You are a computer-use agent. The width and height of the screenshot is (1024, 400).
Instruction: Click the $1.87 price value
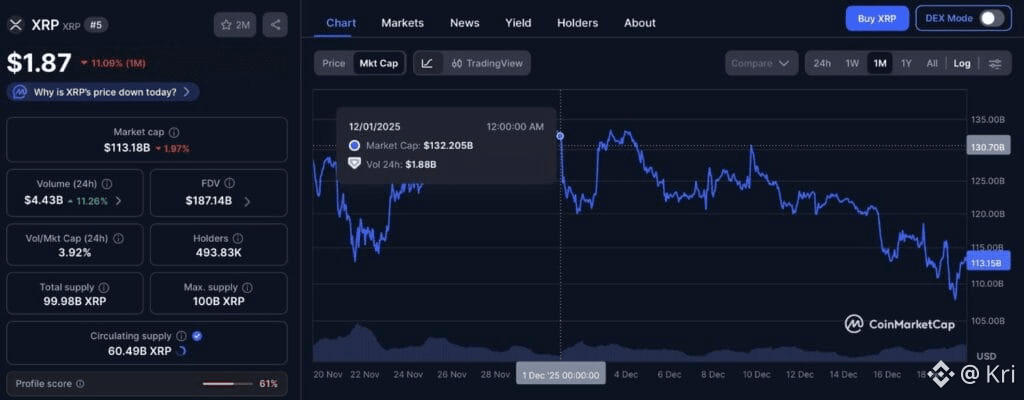(39, 63)
